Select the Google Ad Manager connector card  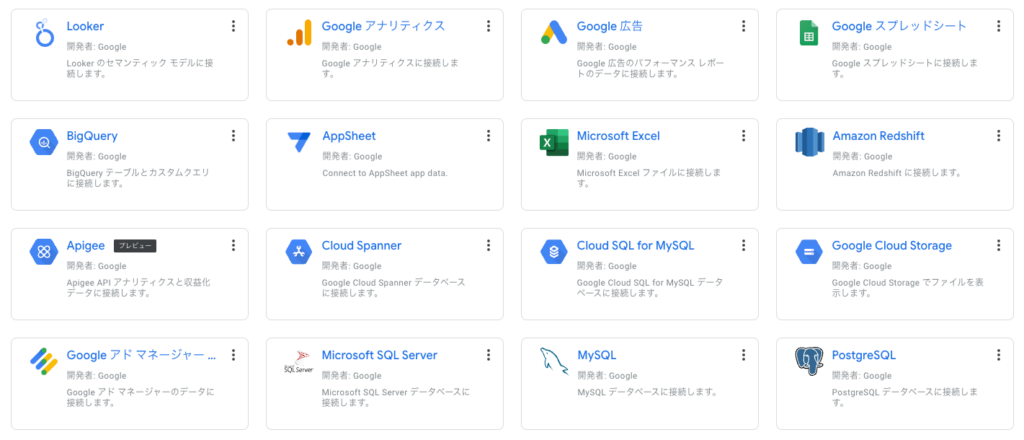[129, 383]
